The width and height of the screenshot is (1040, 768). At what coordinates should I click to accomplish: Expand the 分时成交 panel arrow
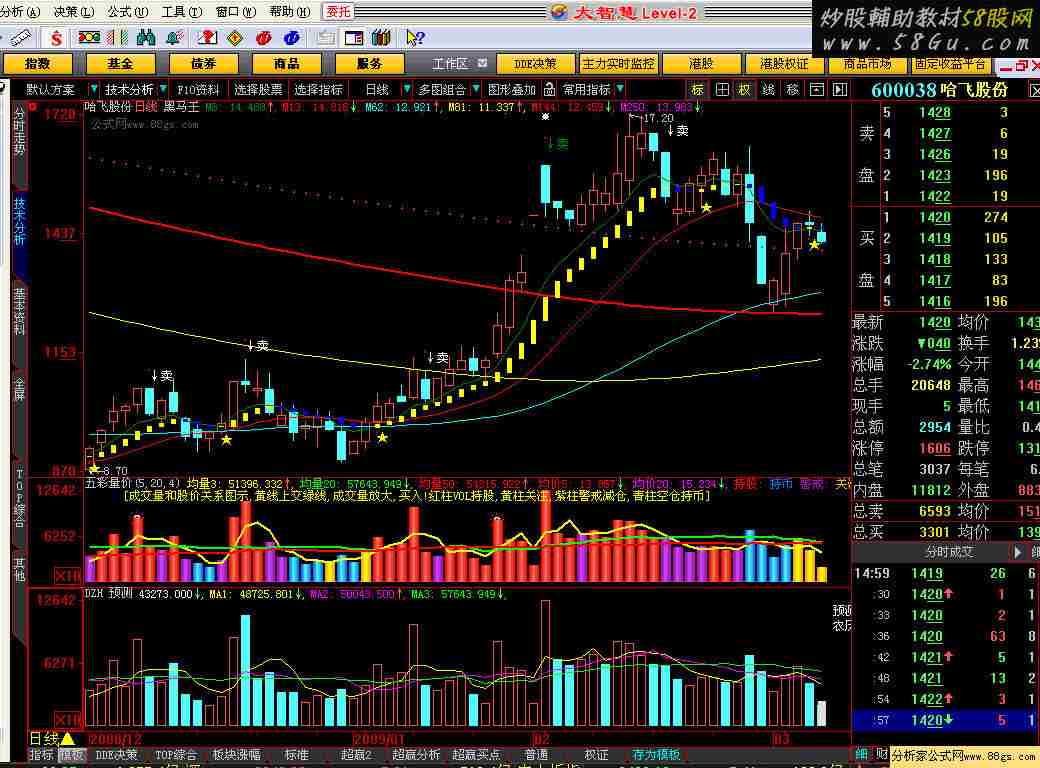coord(1018,552)
